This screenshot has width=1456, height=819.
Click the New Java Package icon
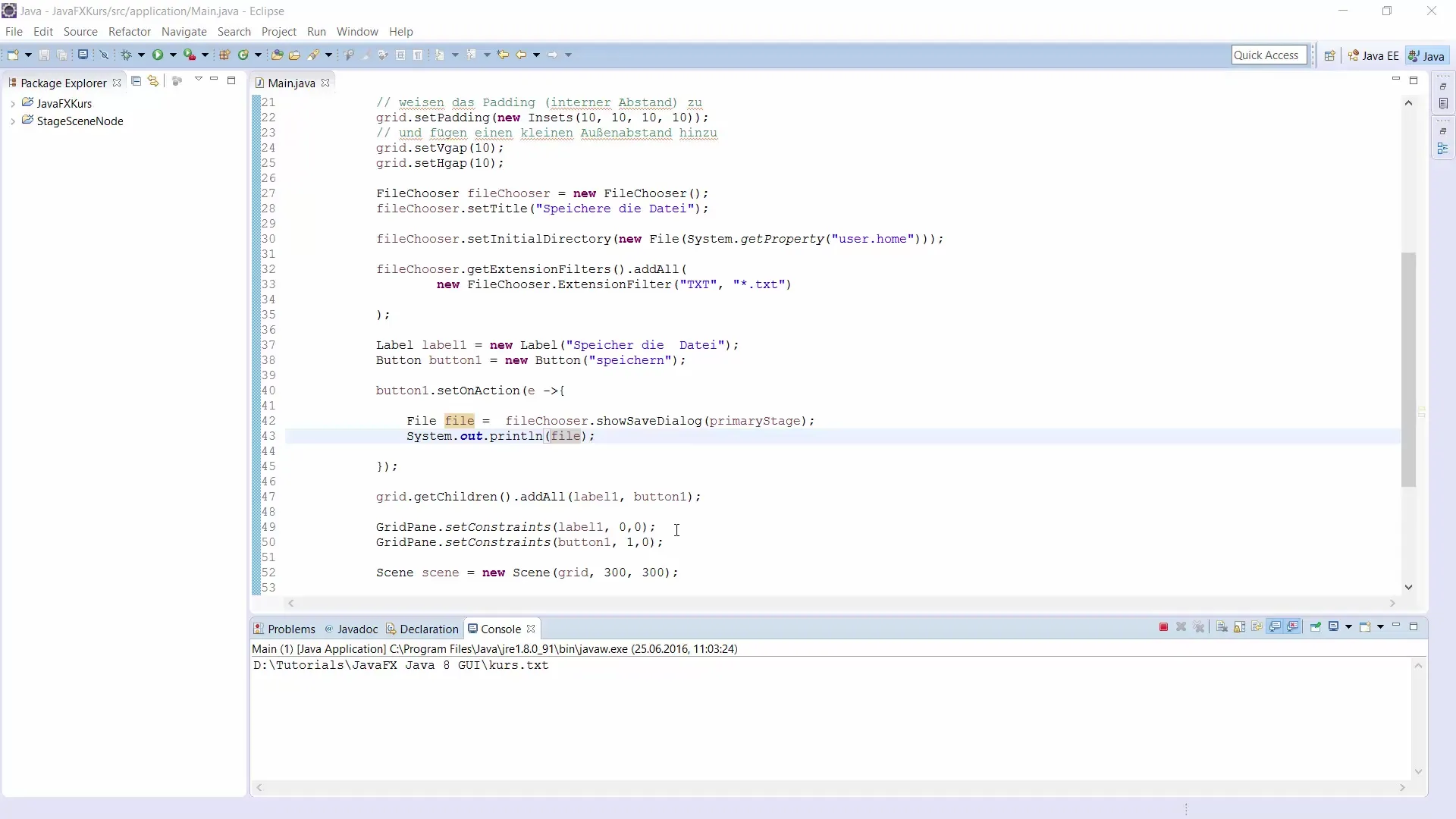coord(224,55)
